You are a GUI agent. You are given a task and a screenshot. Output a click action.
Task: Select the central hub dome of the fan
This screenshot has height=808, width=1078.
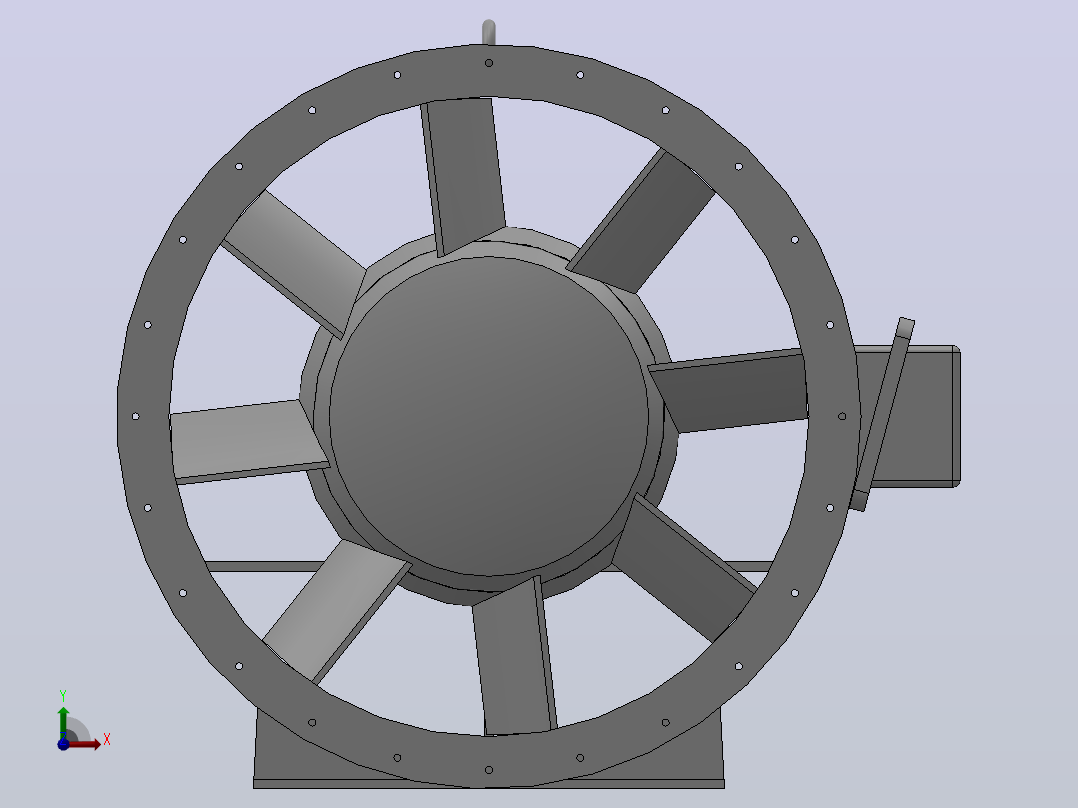tap(489, 416)
